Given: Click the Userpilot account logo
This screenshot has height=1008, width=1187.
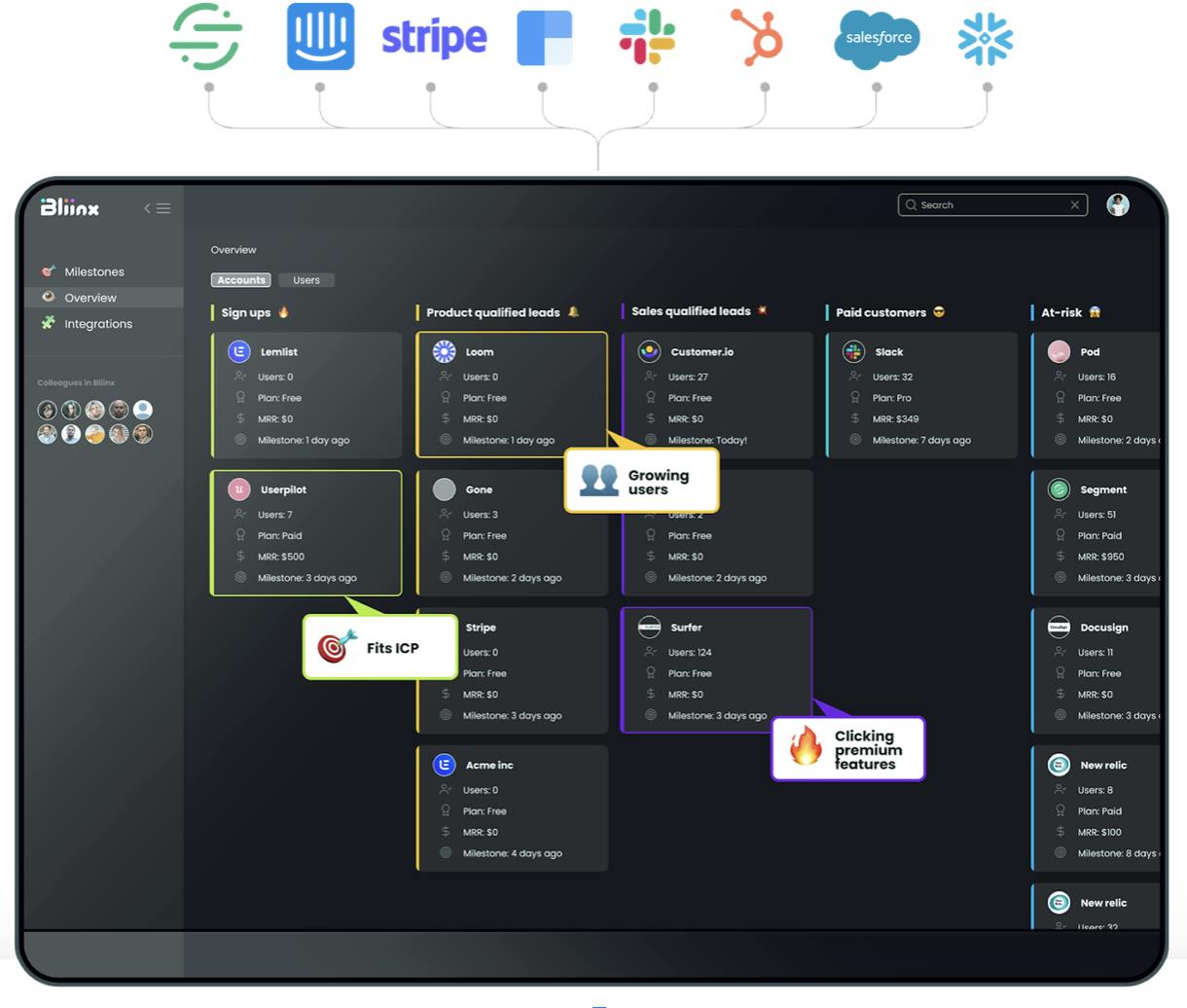Looking at the screenshot, I should [x=239, y=489].
